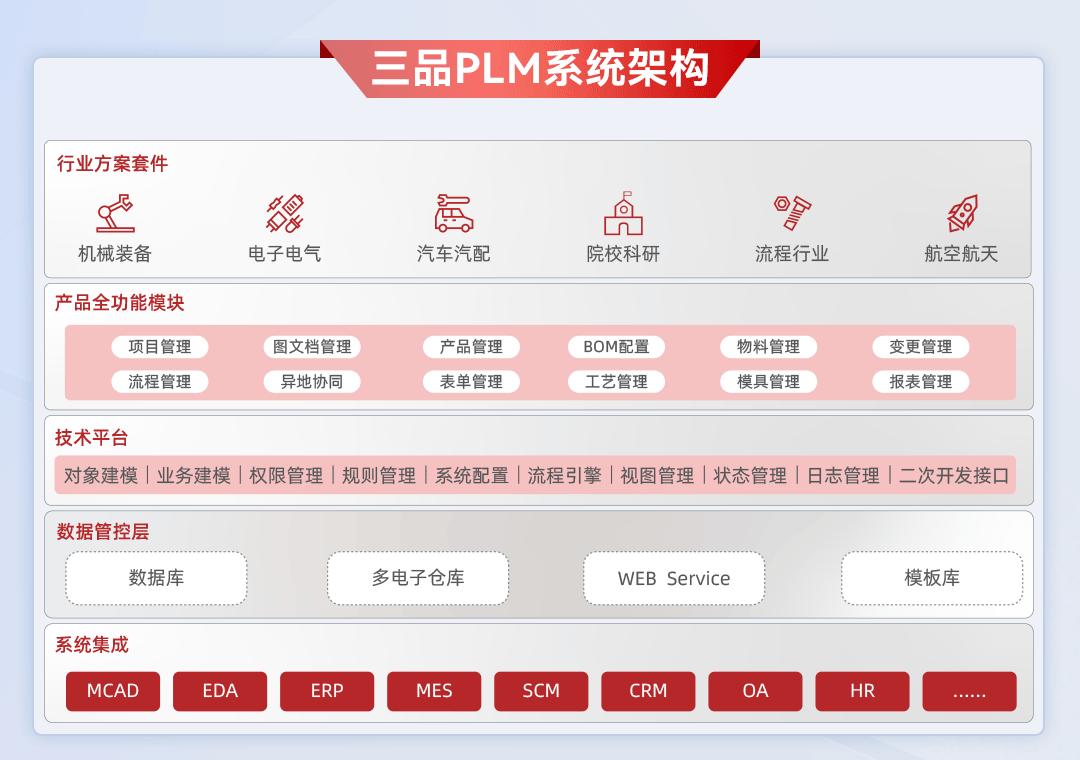Select the 航空航天 rocket icon
Screen dimensions: 1080x760
click(962, 212)
